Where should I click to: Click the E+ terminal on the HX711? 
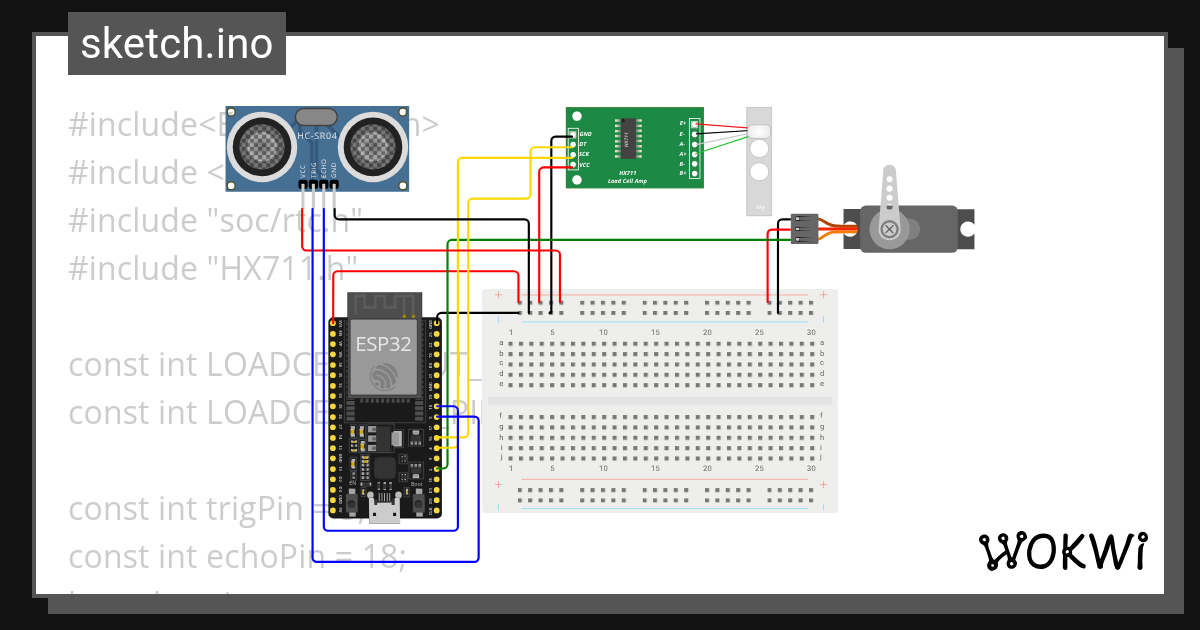[695, 124]
